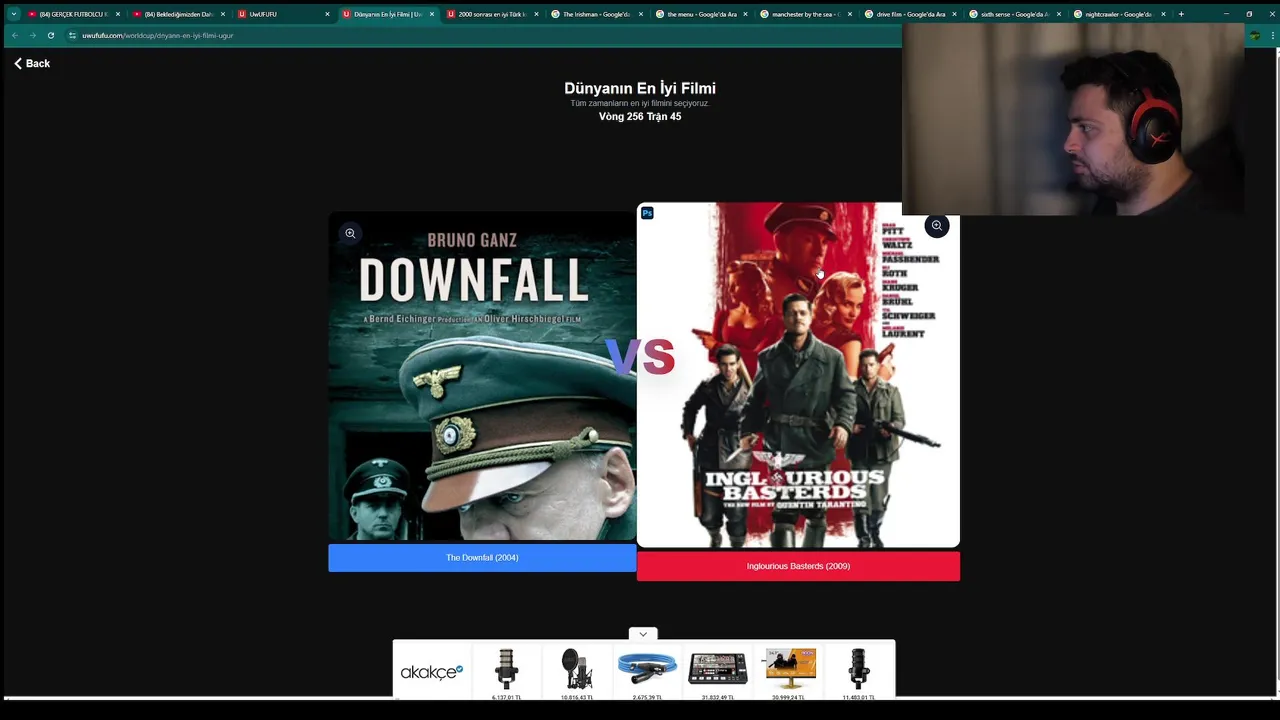Zoom the Downfall poster with magnifier icon
The width and height of the screenshot is (1280, 720).
point(350,233)
